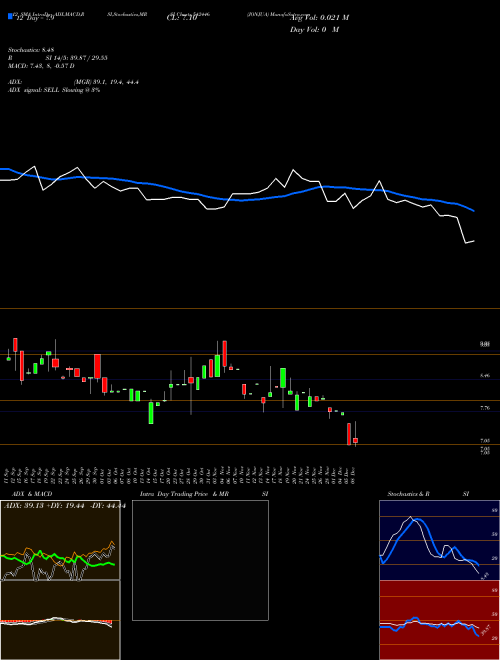500x660 pixels.
Task: Click the 8.46 price axis label
Action: tap(485, 375)
